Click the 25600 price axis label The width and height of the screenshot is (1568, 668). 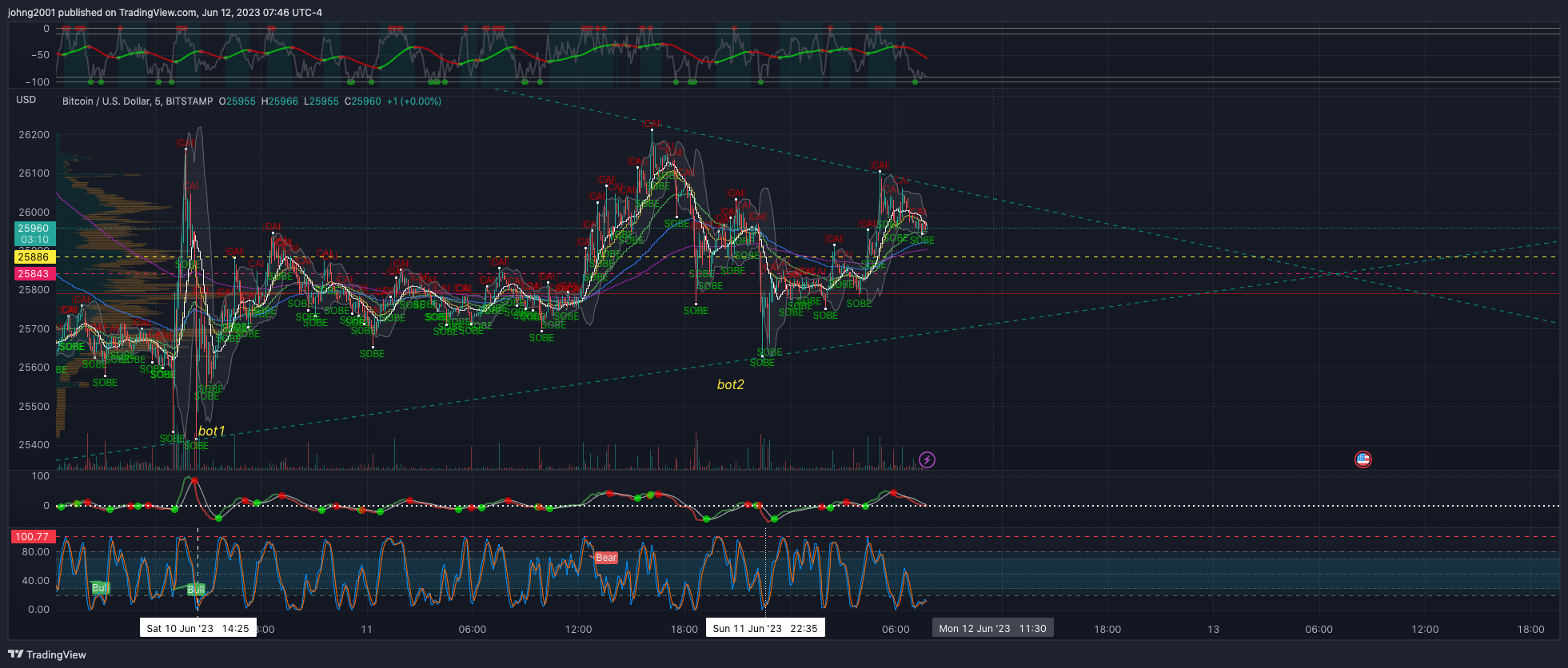(34, 368)
